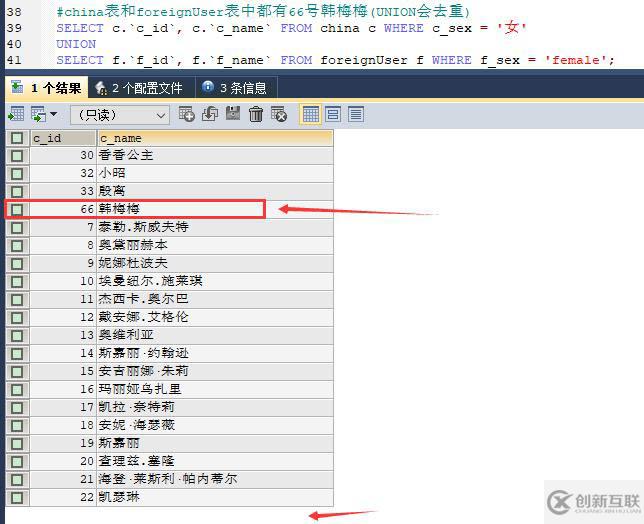This screenshot has width=644, height=524.
Task: Select the cell '小昭'
Action: (x=215, y=173)
